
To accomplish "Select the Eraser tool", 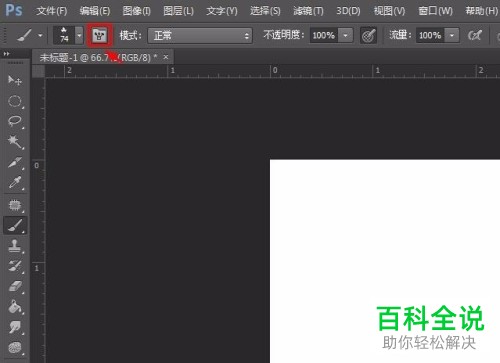I will [x=15, y=287].
